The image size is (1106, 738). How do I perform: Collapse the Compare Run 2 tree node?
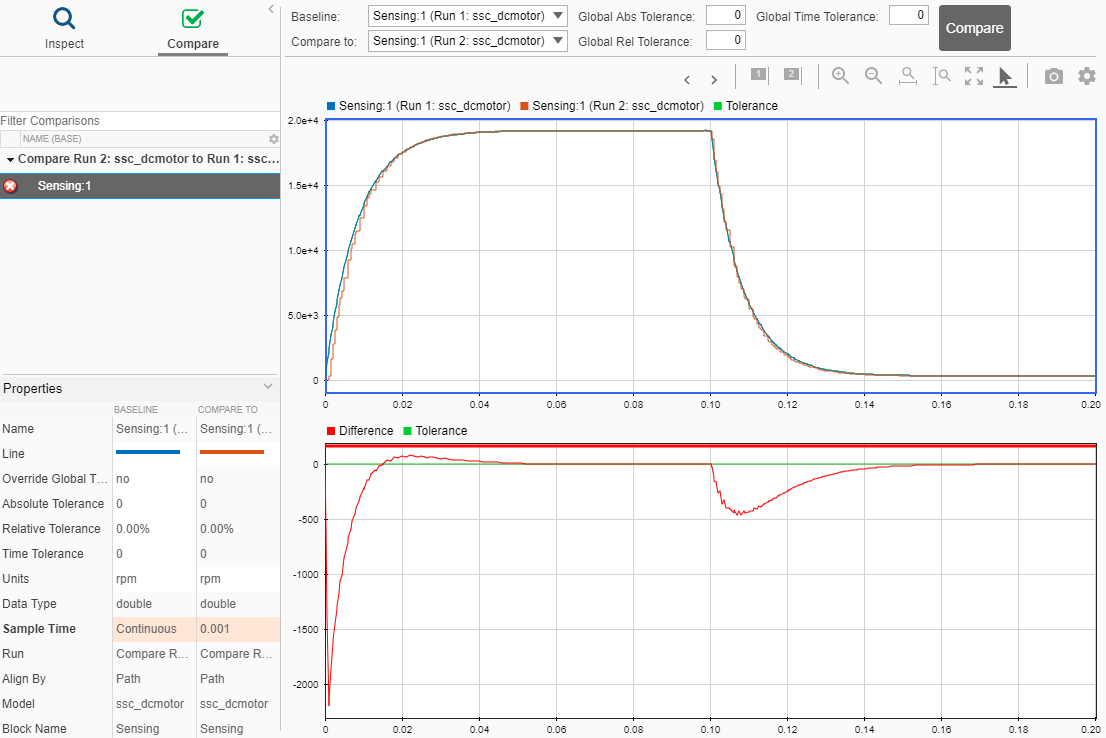9,158
